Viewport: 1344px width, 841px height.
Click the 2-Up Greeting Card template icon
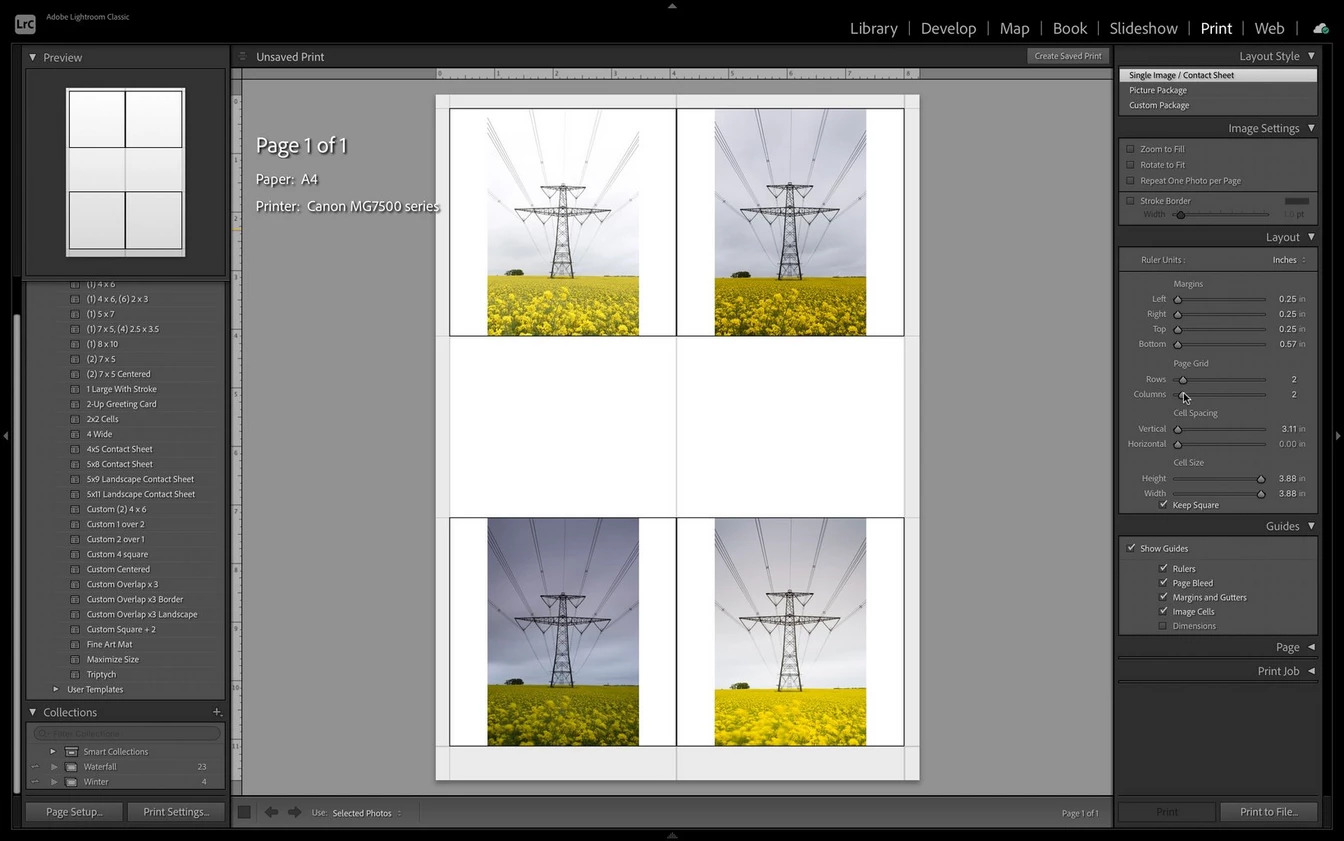[x=75, y=404]
